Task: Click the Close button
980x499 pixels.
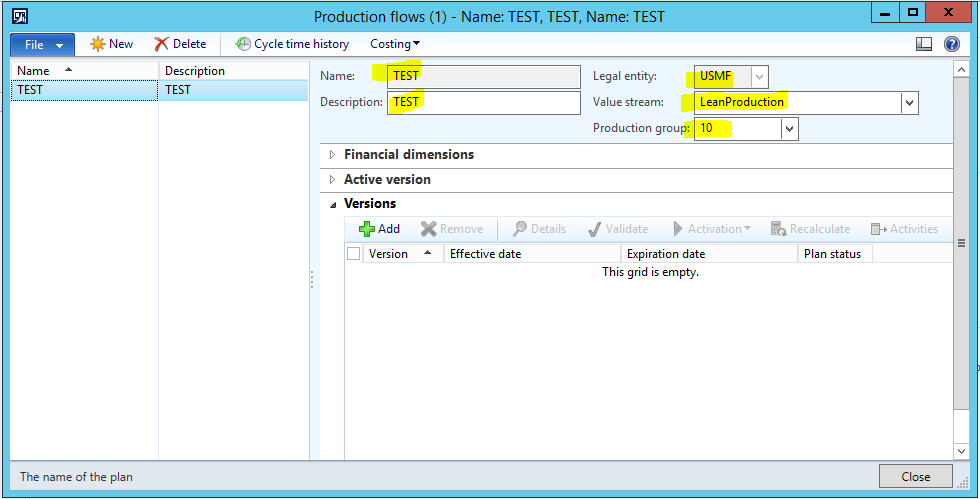Action: (x=915, y=476)
